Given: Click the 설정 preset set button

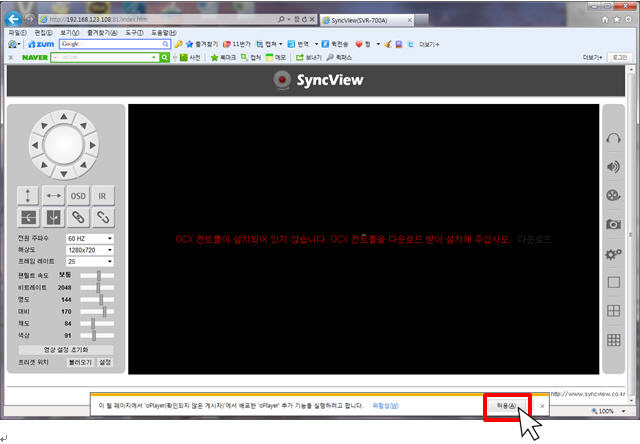Looking at the screenshot, I should tap(105, 362).
